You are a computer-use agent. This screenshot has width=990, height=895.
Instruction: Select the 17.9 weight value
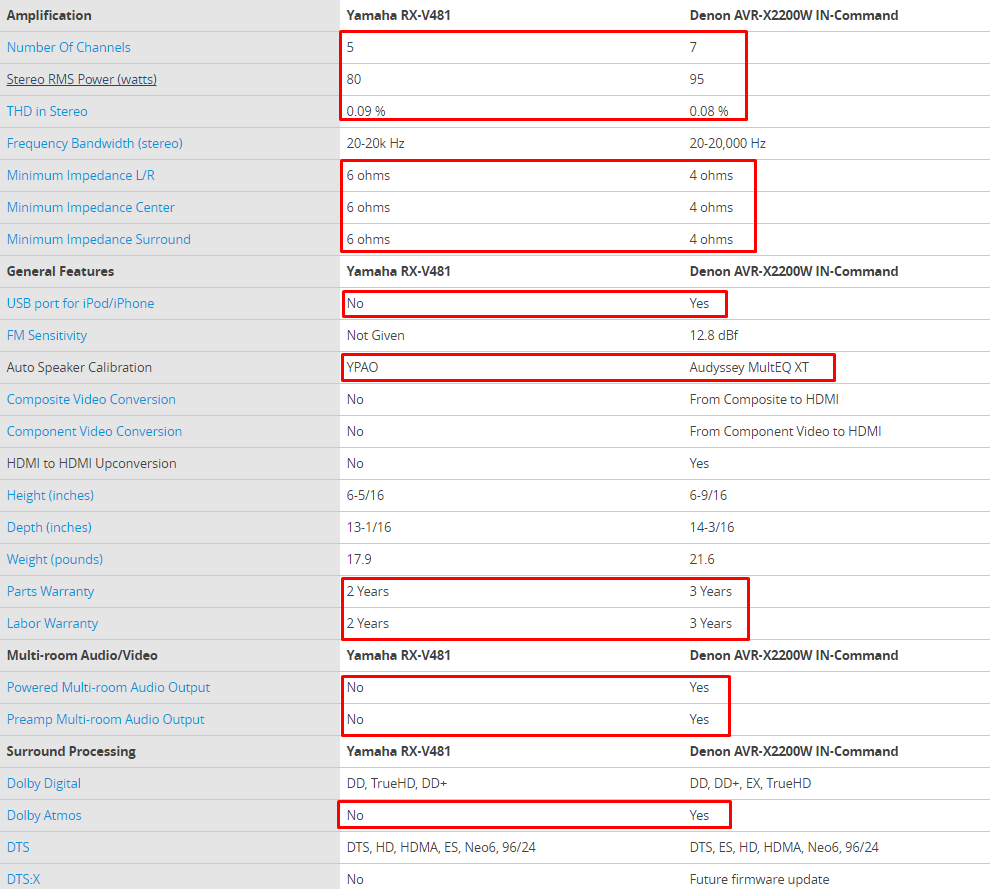[359, 560]
